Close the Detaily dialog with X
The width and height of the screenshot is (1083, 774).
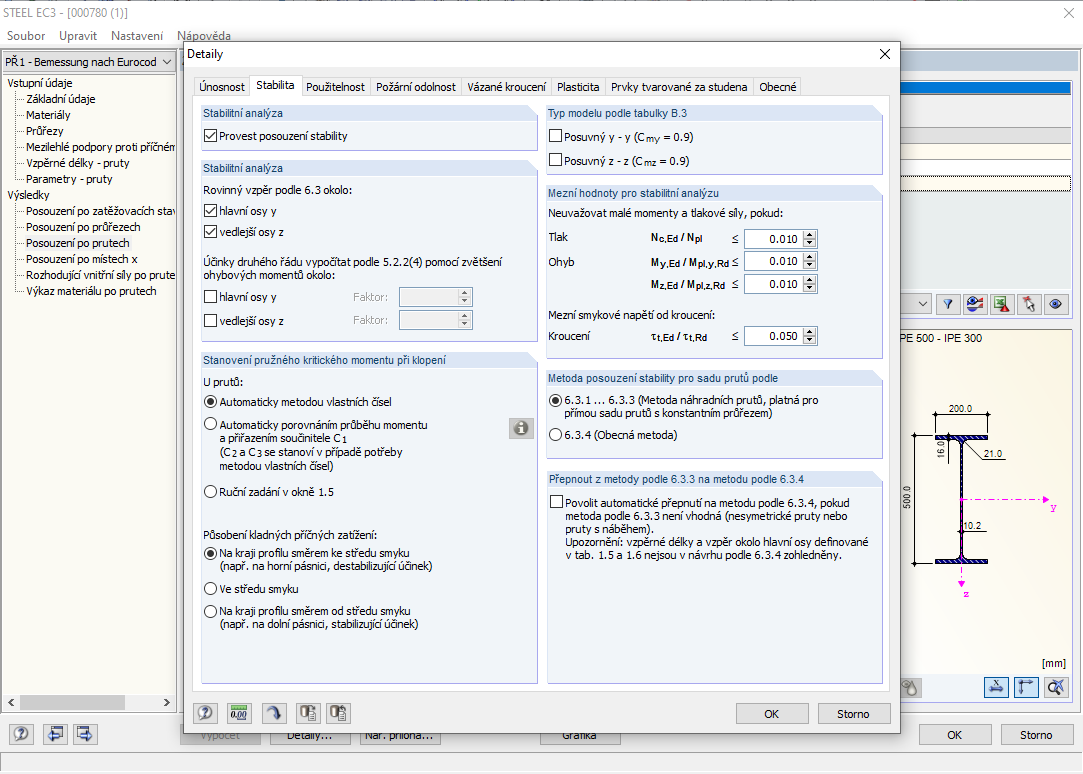(885, 54)
